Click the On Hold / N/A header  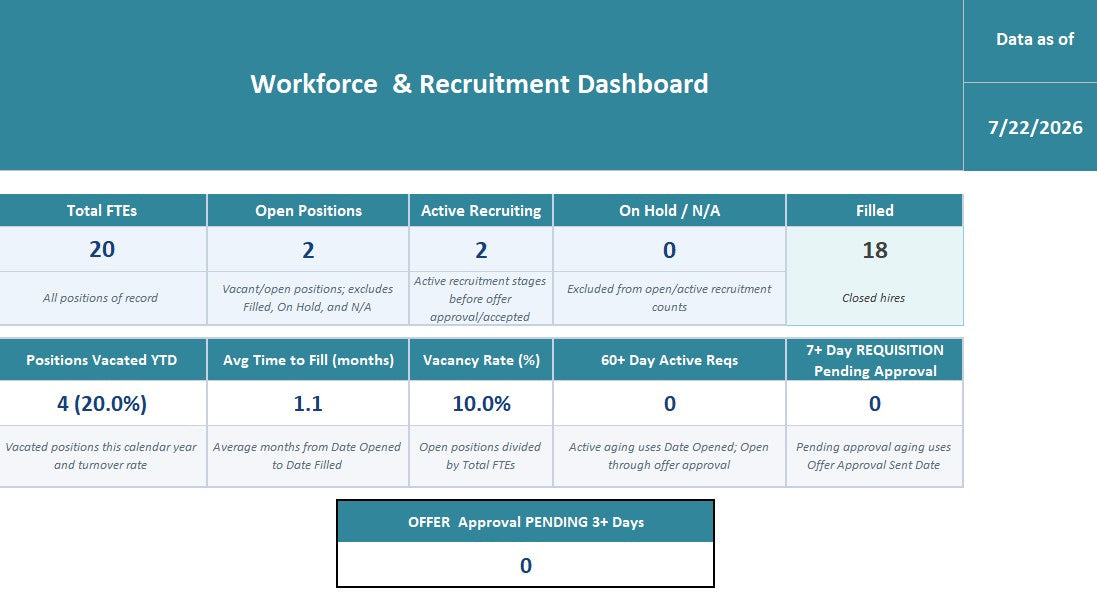tap(670, 211)
